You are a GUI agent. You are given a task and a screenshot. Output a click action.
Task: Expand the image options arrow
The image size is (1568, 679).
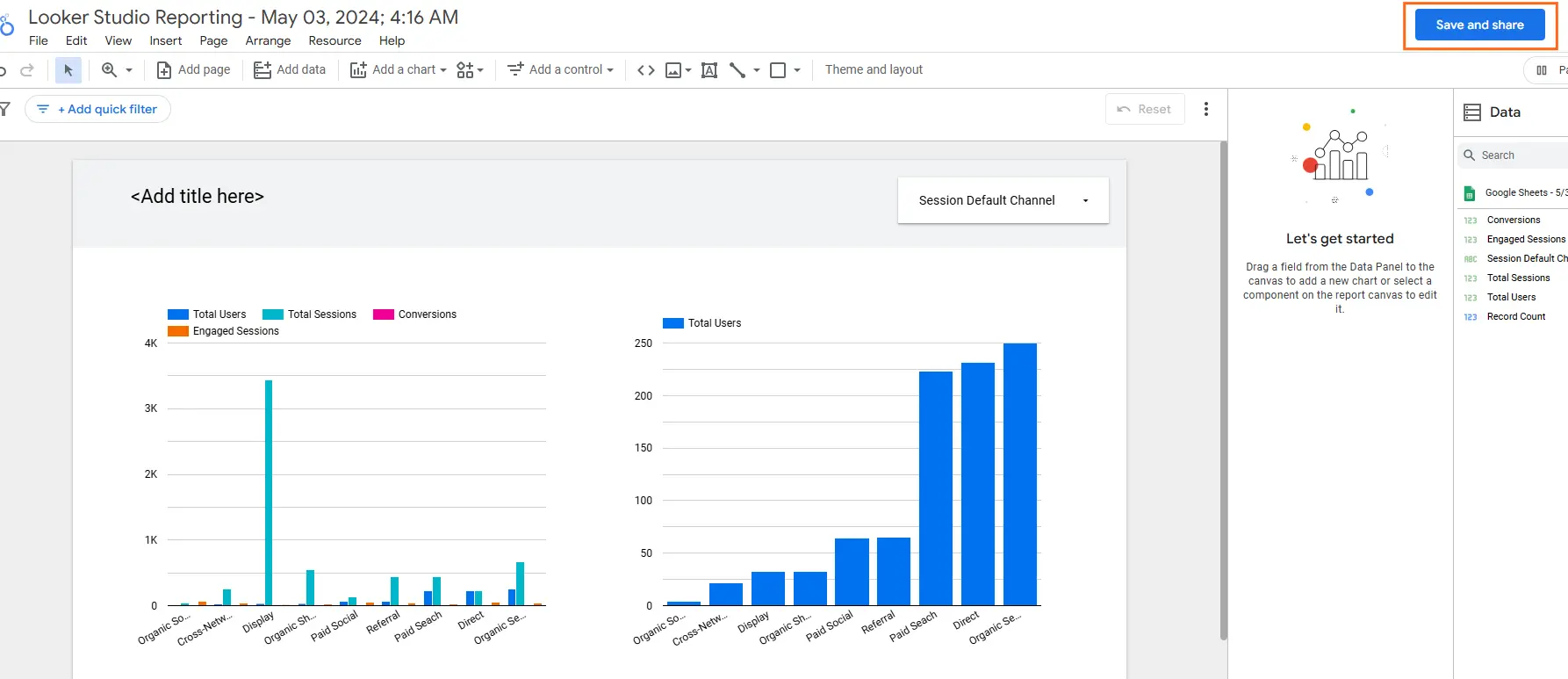pos(688,70)
